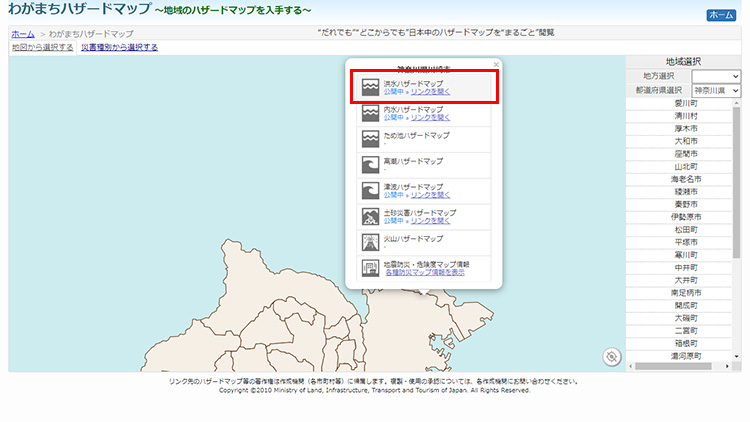This screenshot has height=422, width=750.
Task: Click the area list vertical scrollbar
Action: [x=737, y=200]
